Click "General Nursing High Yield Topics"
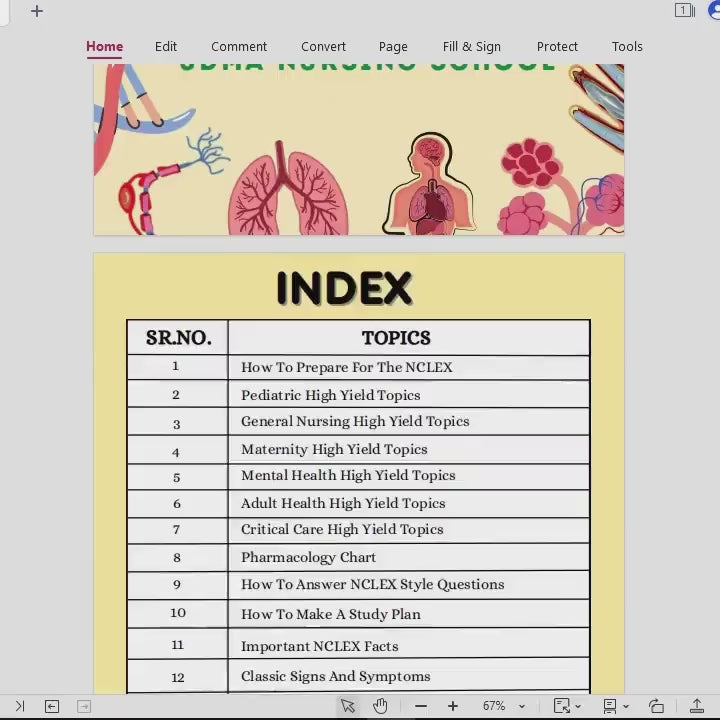This screenshot has width=720, height=720. tap(355, 422)
